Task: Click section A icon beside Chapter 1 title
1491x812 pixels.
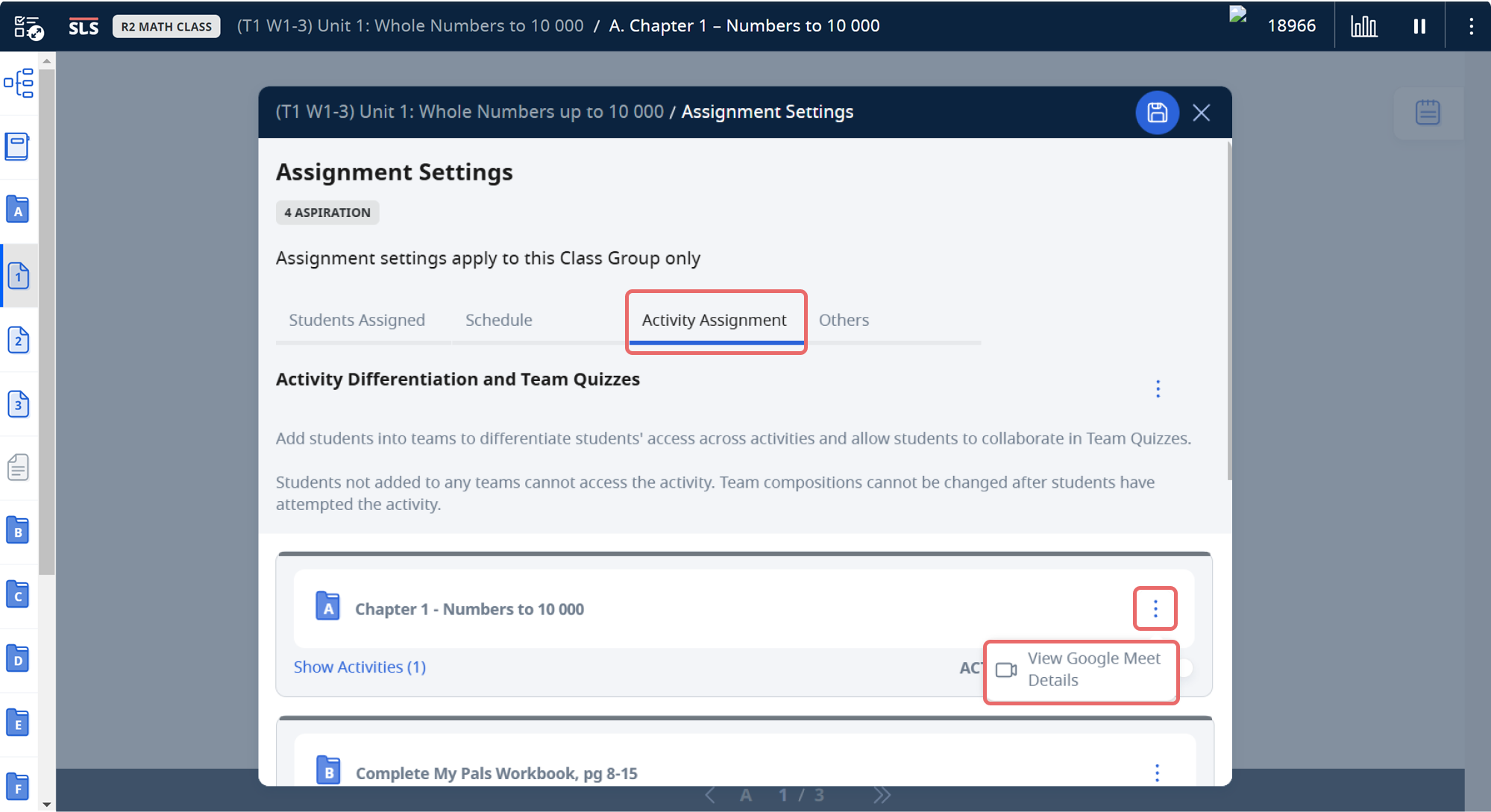Action: [327, 607]
